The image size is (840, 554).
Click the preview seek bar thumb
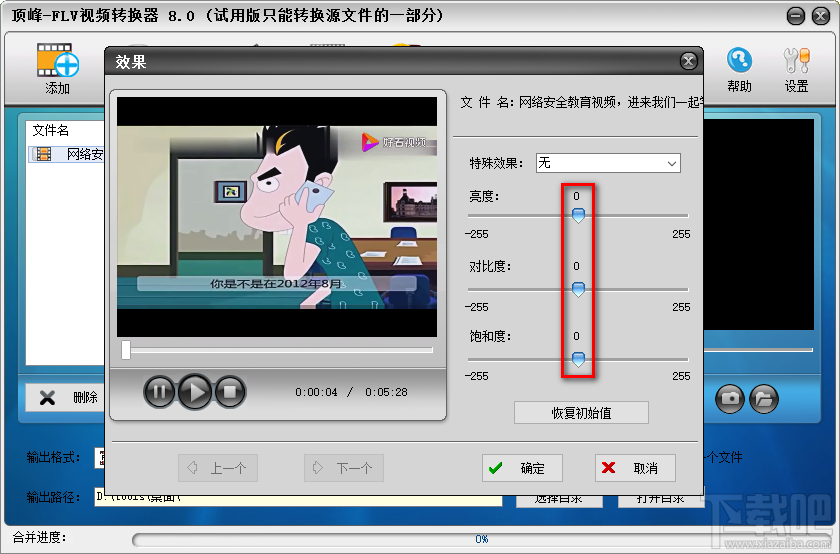[126, 350]
